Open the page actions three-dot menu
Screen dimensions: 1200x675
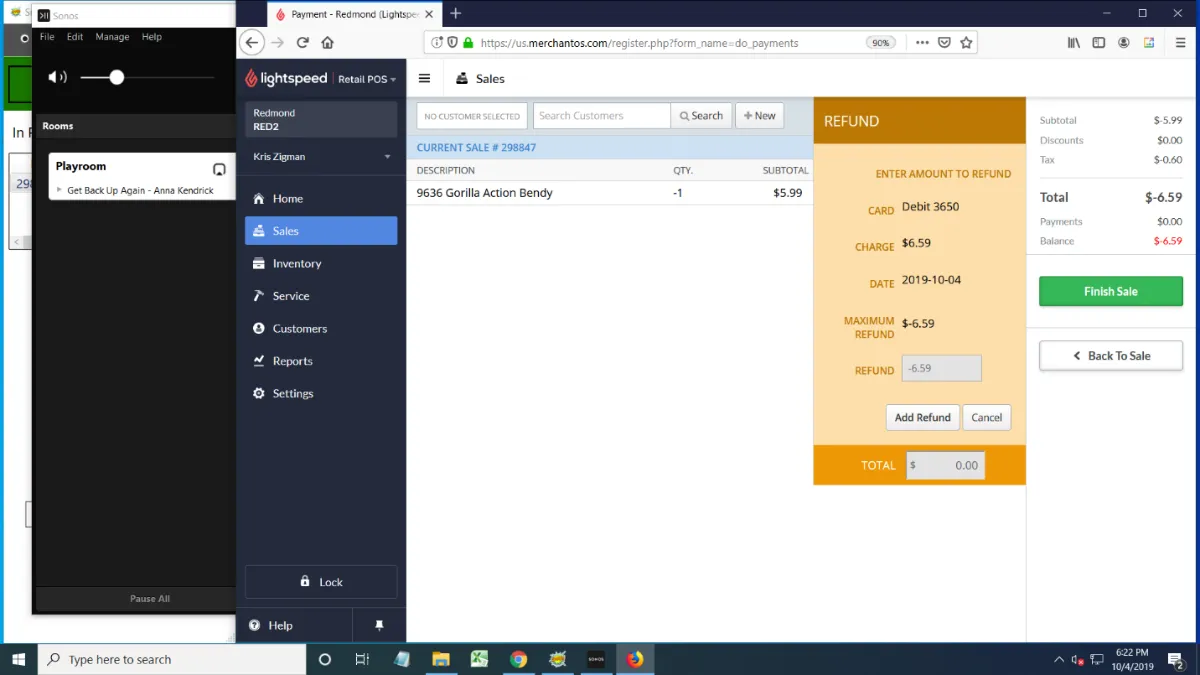click(922, 43)
